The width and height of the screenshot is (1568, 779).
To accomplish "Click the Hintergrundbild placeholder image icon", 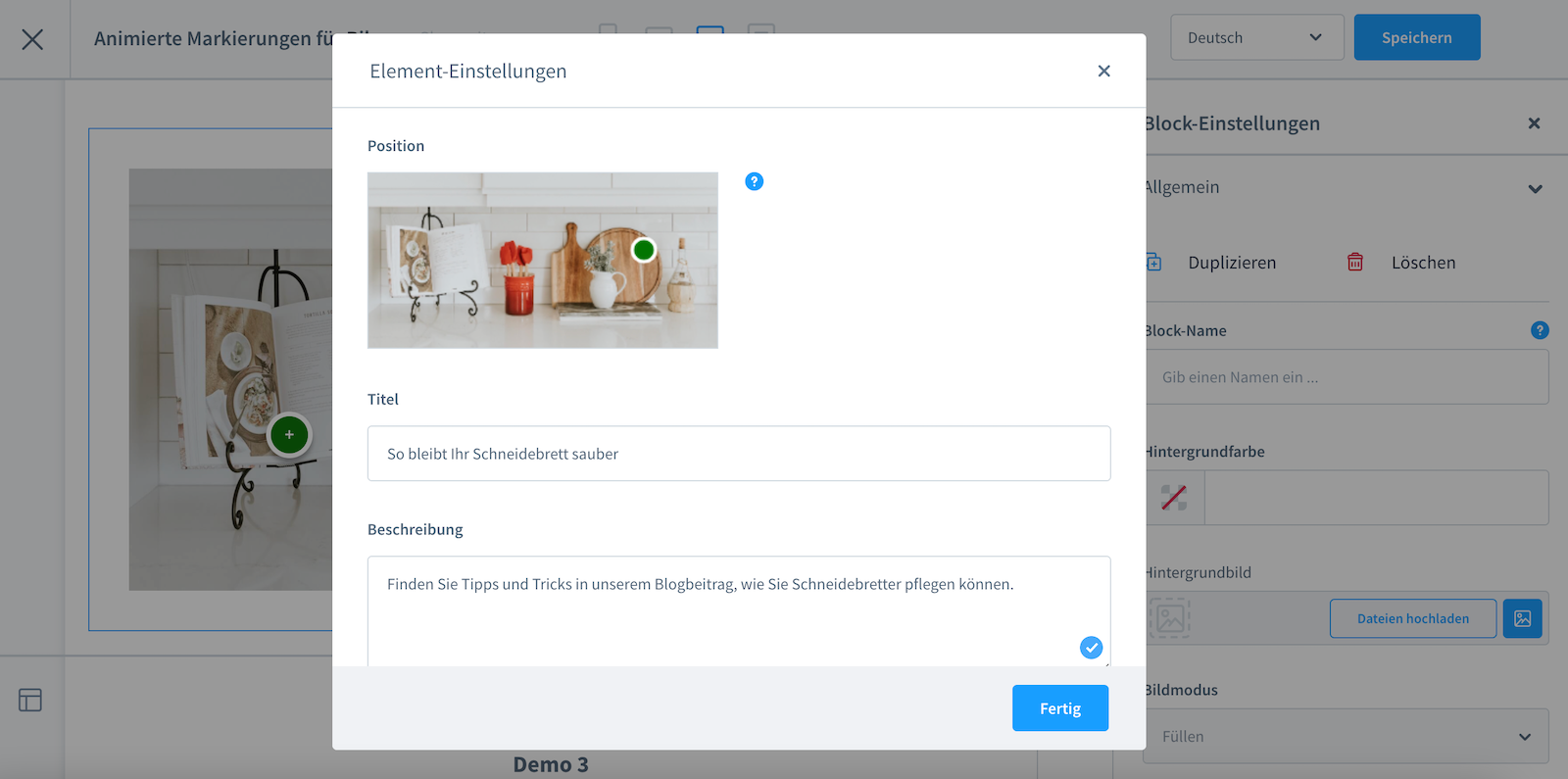I will click(x=1170, y=618).
